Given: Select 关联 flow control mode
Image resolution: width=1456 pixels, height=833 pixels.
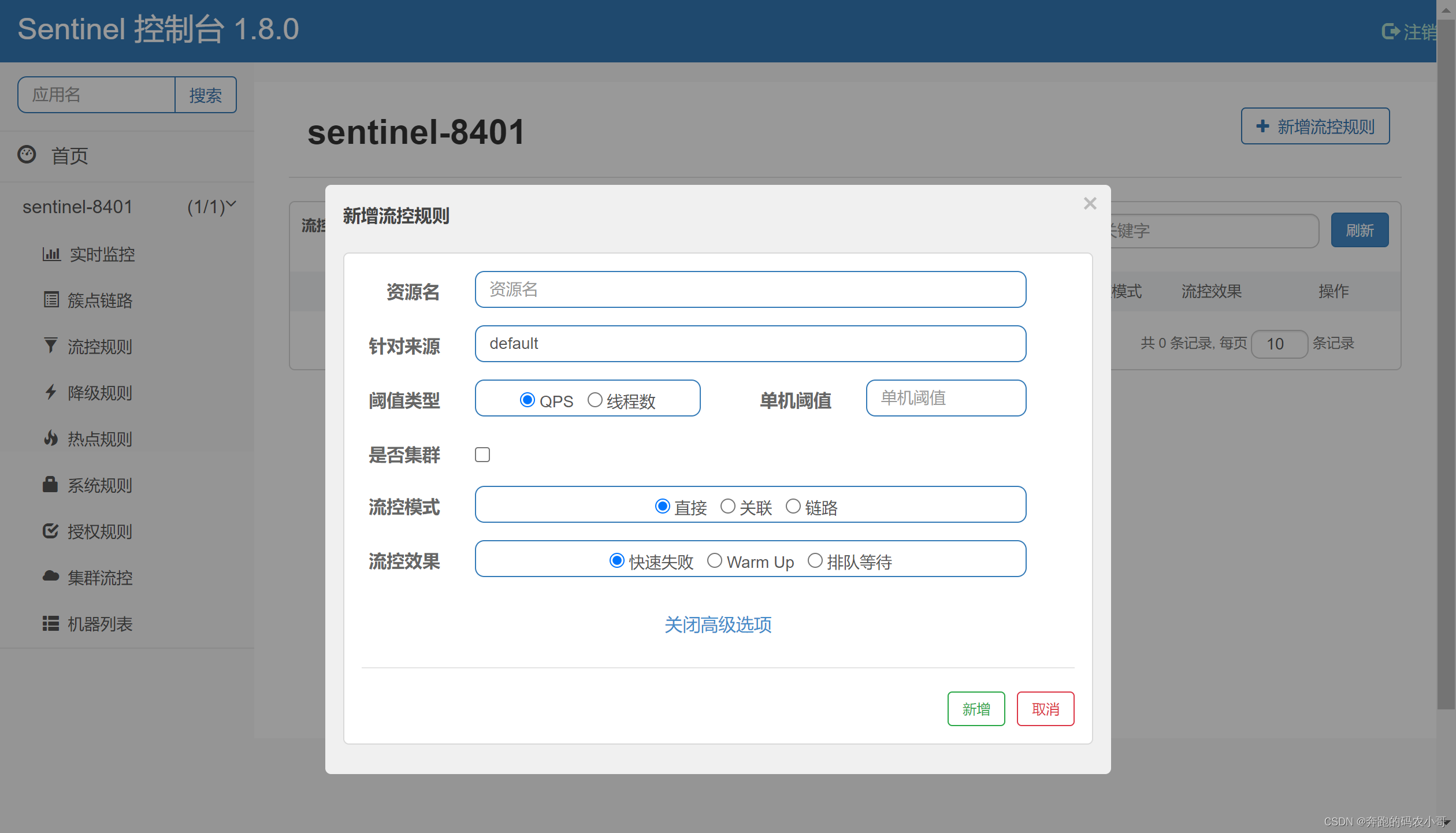Looking at the screenshot, I should pos(728,506).
